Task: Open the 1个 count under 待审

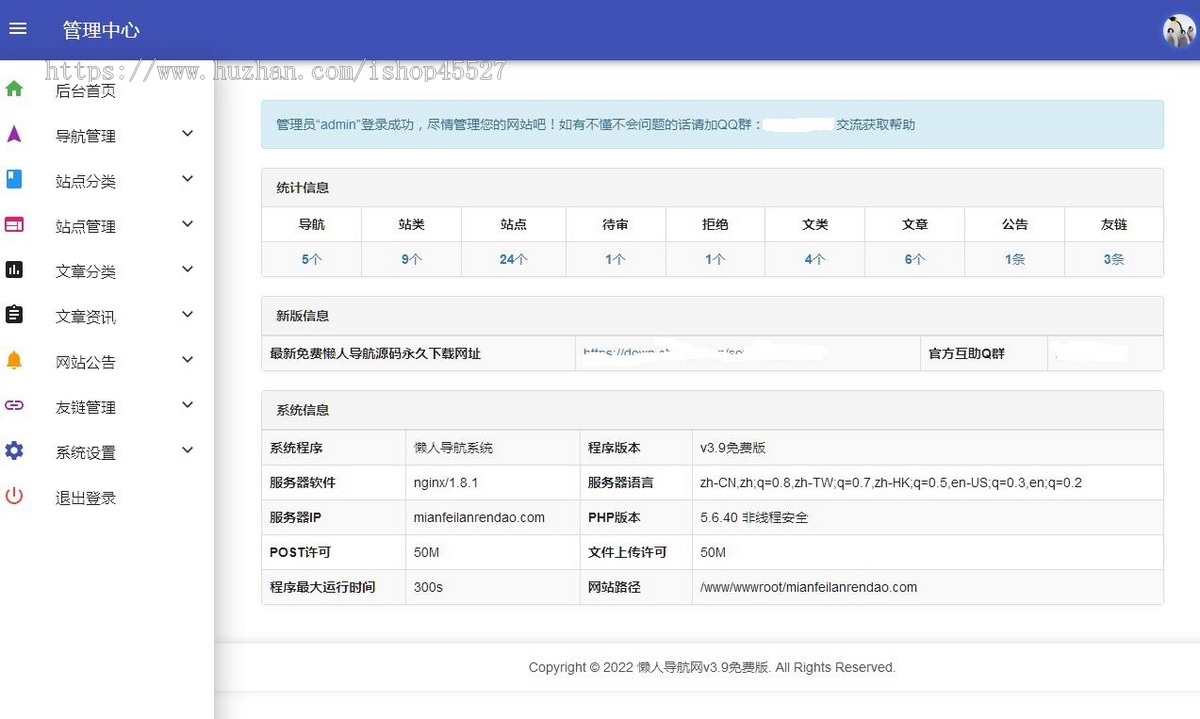Action: (616, 259)
